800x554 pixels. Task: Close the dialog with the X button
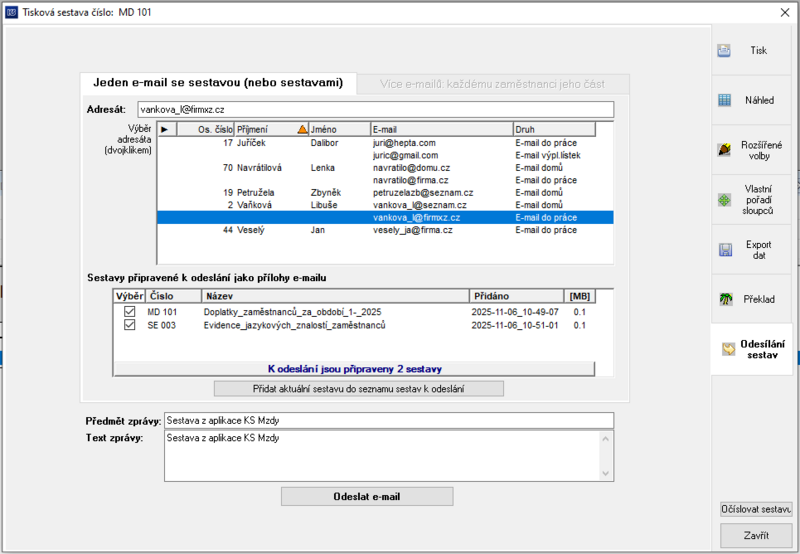[x=785, y=12]
